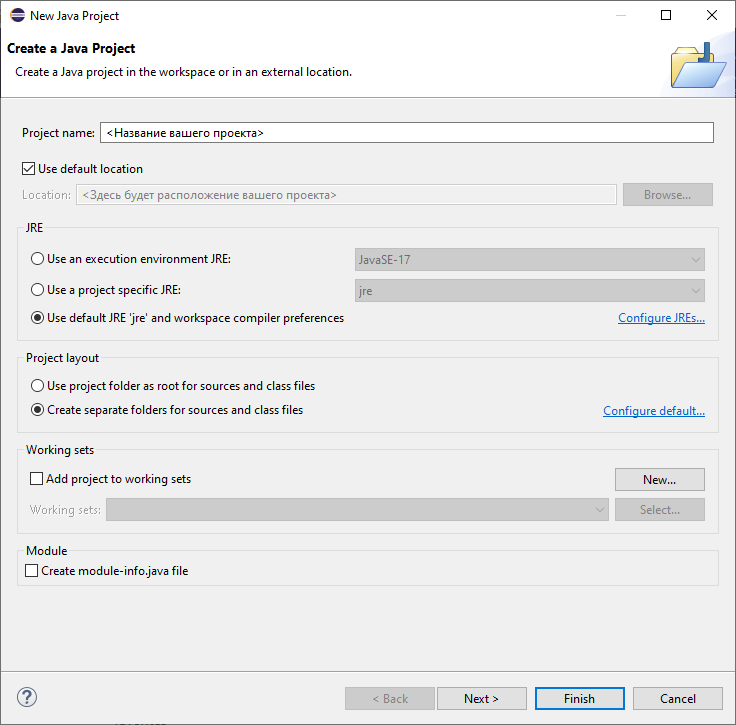Screen dimensions: 736x725
Task: Click inside the Project name field
Action: point(406,133)
